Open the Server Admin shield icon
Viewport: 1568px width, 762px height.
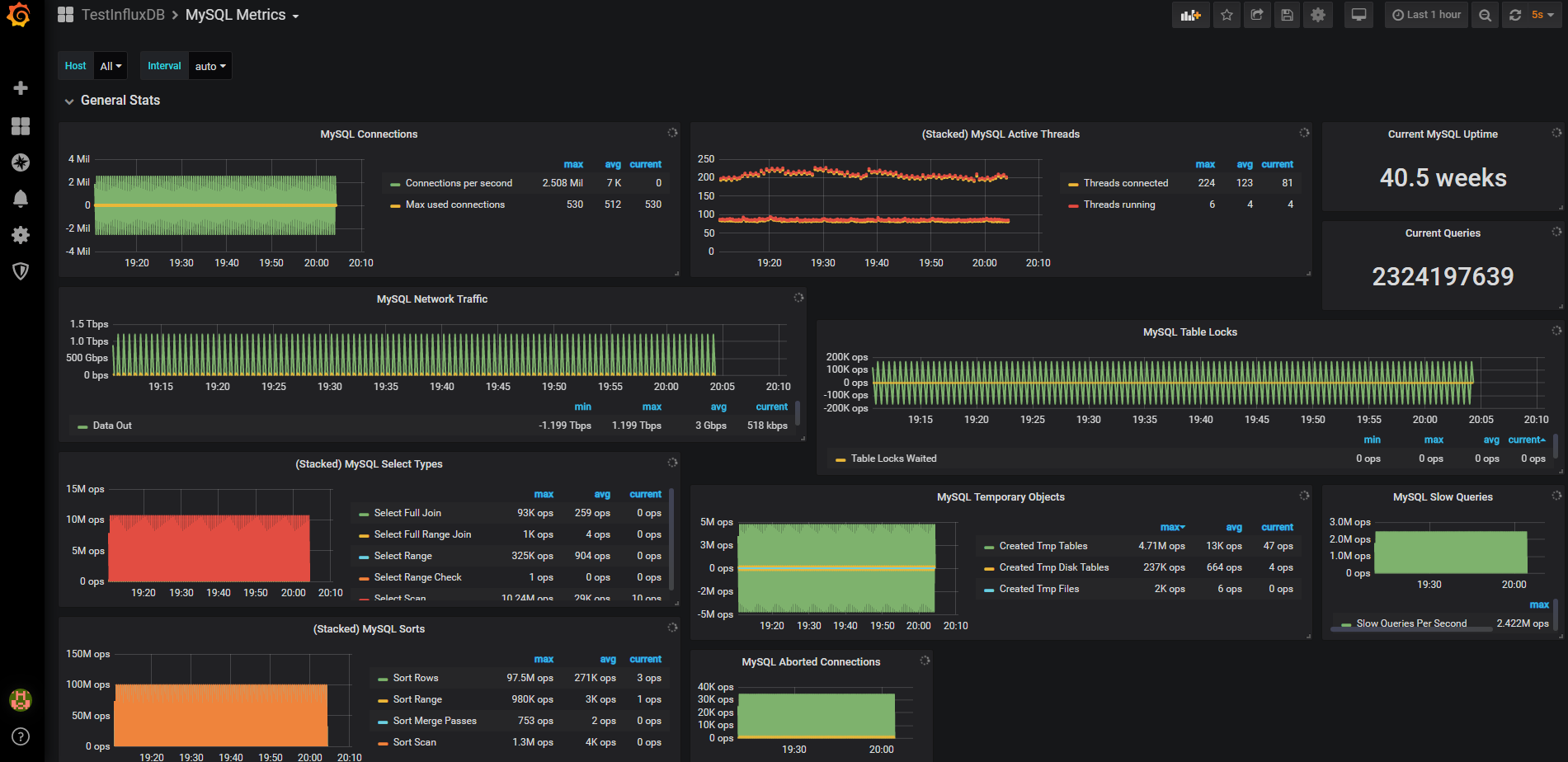[x=21, y=271]
